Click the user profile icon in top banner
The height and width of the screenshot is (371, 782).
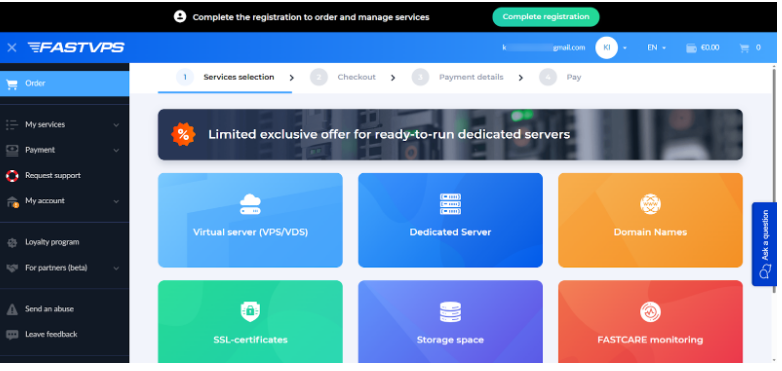tap(180, 16)
